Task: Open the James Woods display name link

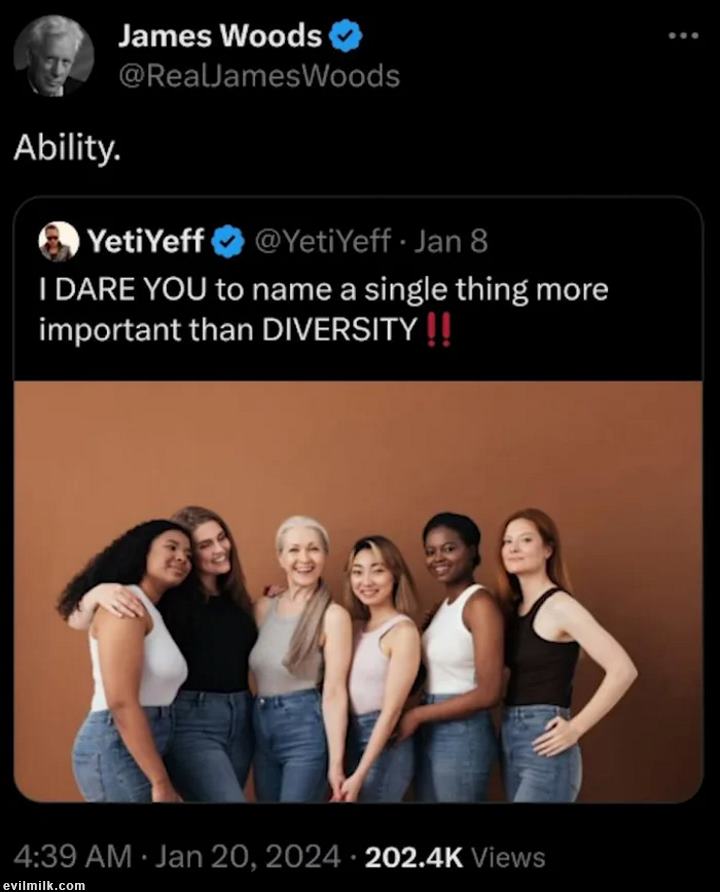Action: tap(220, 38)
